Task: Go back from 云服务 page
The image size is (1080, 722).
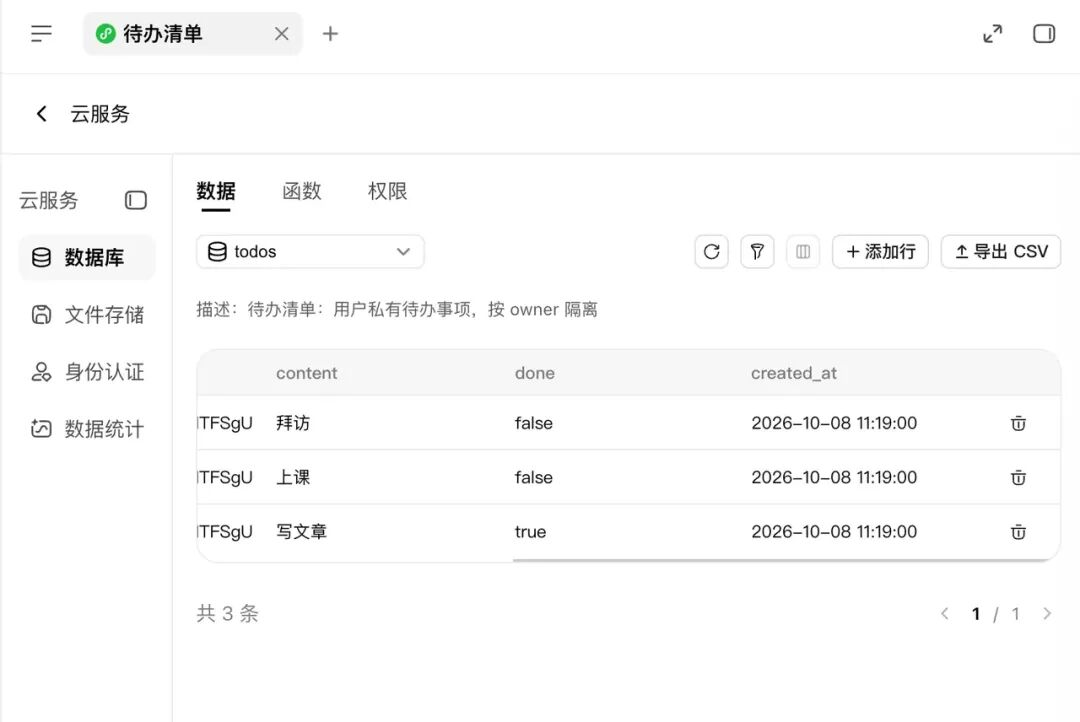Action: (x=41, y=114)
